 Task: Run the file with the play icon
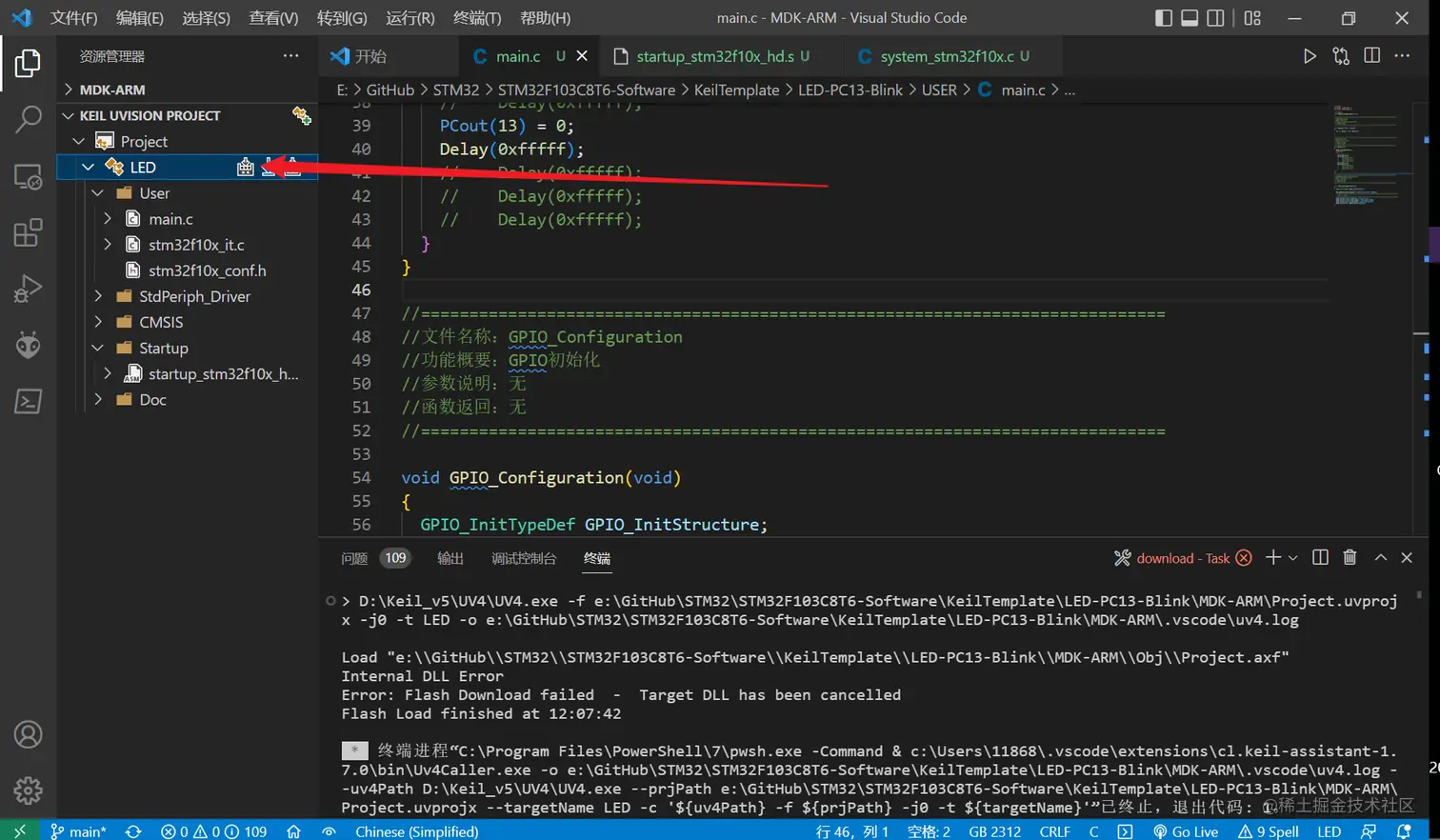pos(1310,56)
